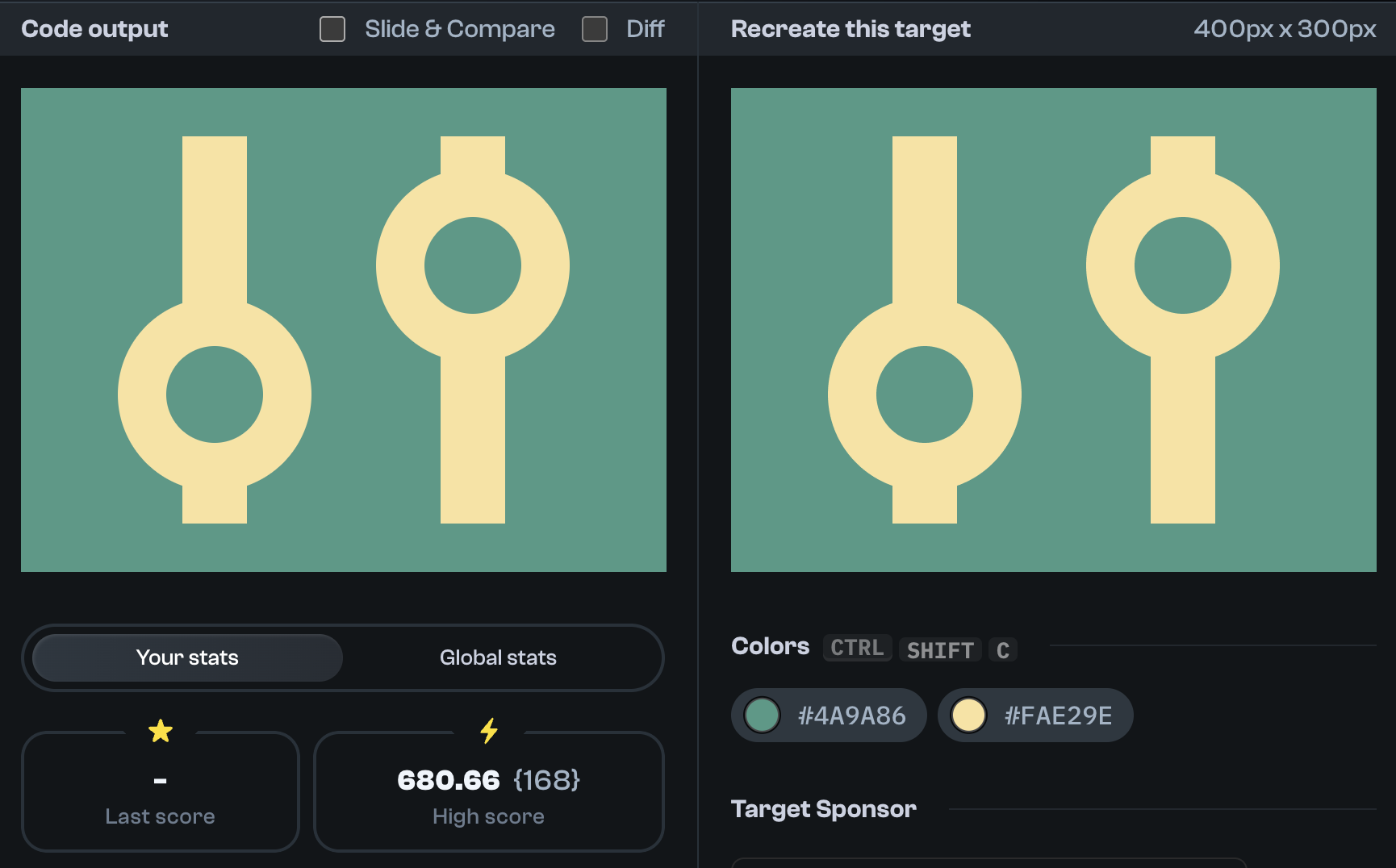Click the lightning bolt above High score
The width and height of the screenshot is (1396, 868).
pyautogui.click(x=488, y=730)
